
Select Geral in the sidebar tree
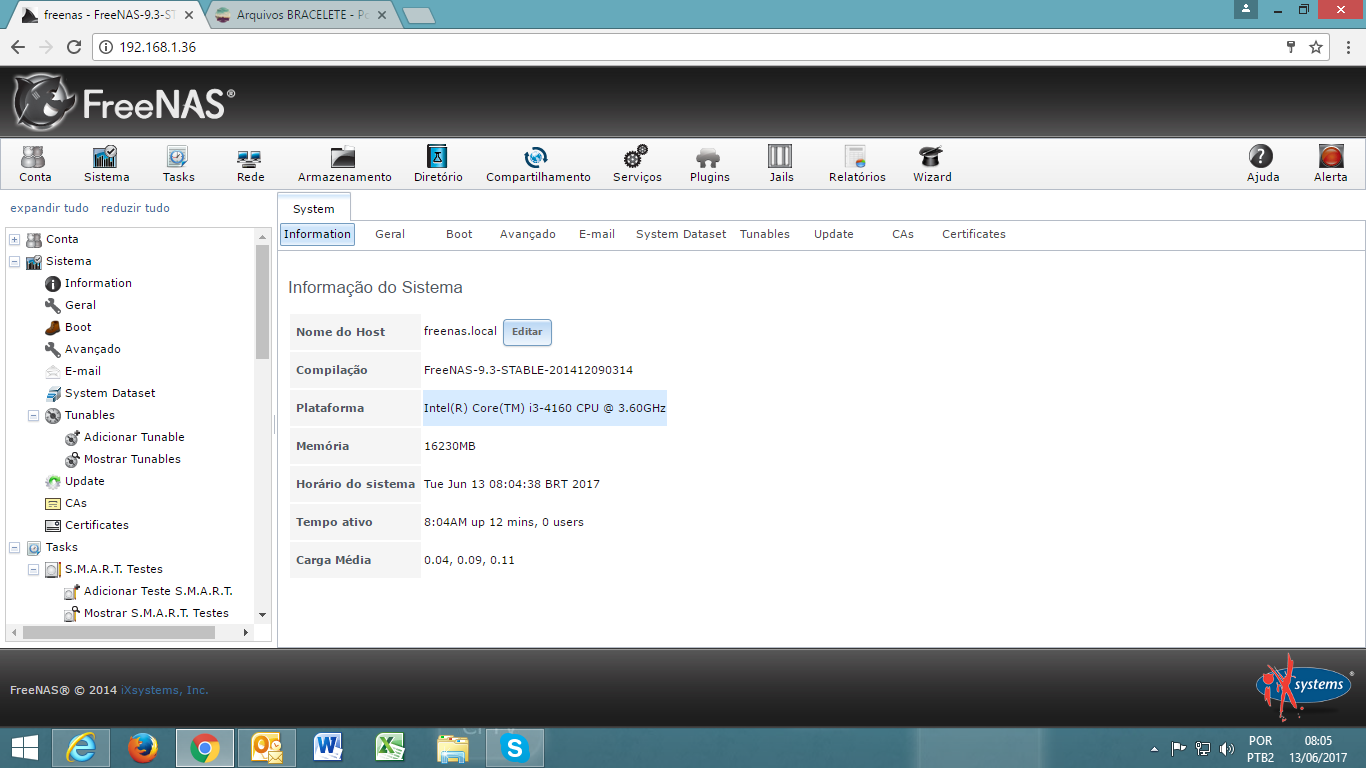click(x=80, y=306)
